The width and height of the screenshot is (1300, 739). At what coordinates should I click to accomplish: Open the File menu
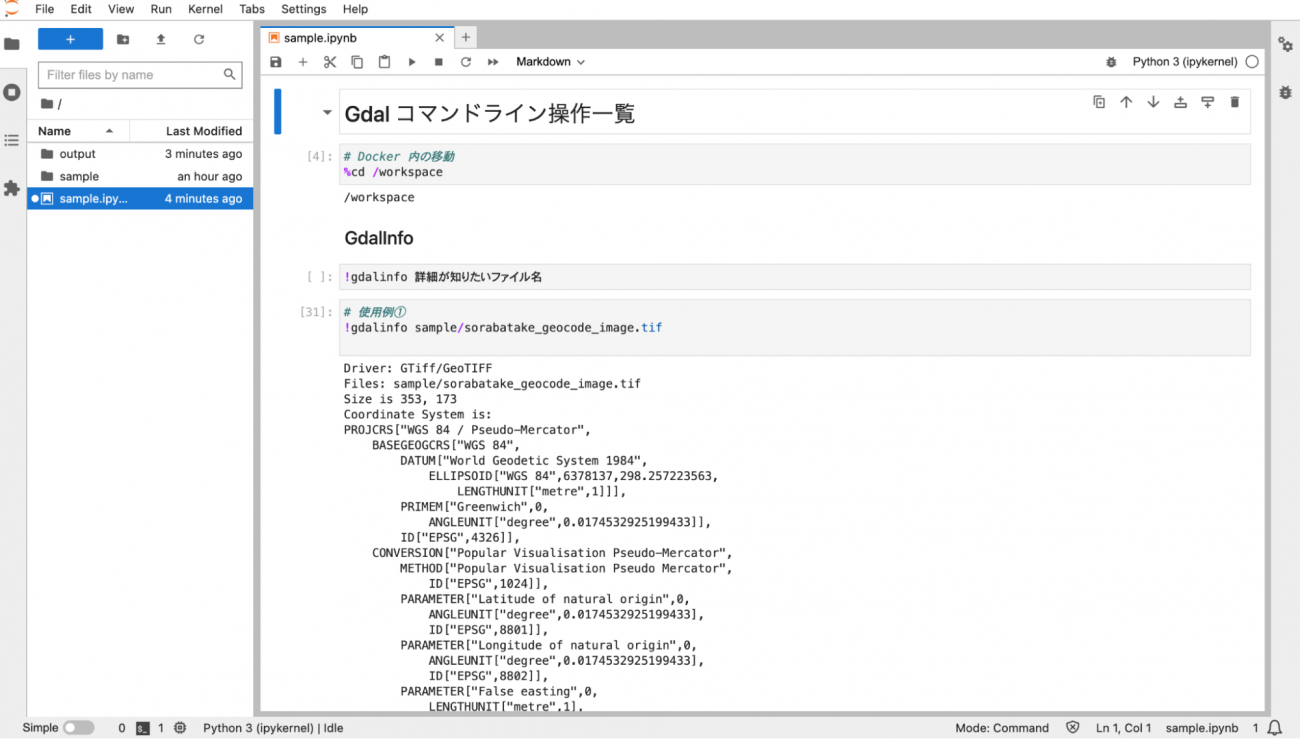[44, 9]
